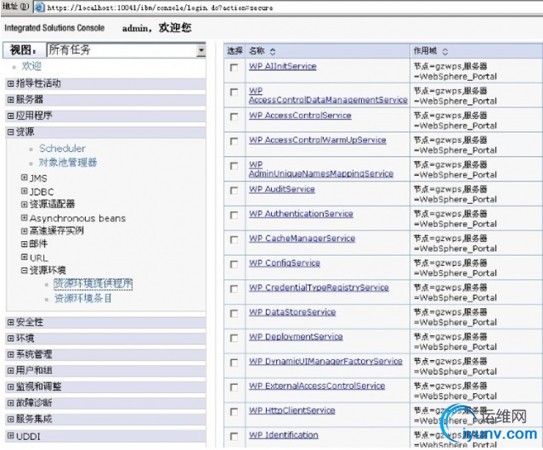Click the browser page icon in address bar
Screen dimensions: 543x450
[x=40, y=7]
